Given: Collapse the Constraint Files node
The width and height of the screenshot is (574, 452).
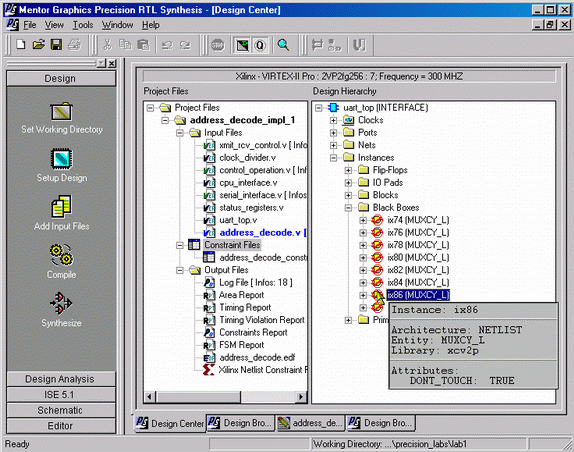Looking at the screenshot, I should tap(180, 245).
